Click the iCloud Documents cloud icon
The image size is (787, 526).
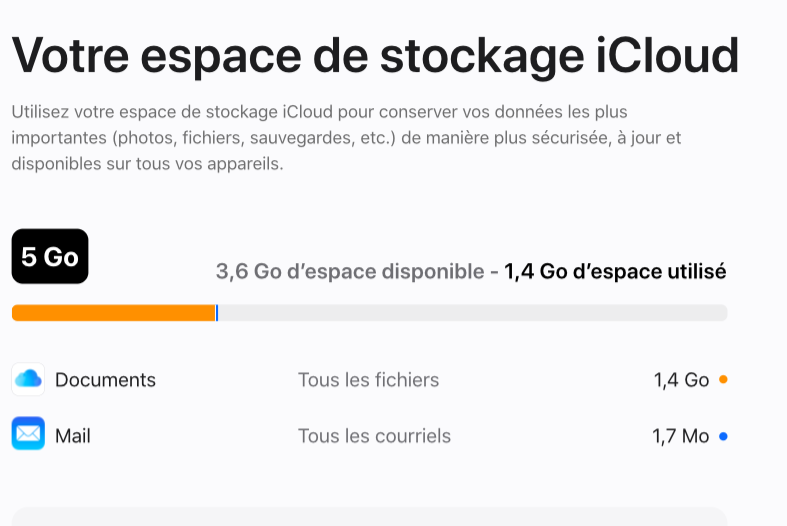click(28, 380)
